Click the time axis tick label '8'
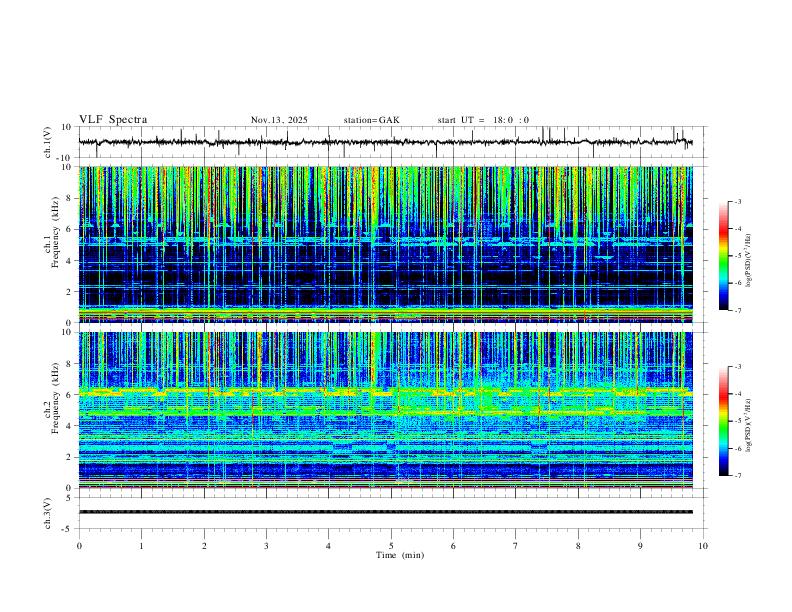This screenshot has width=792, height=612. pyautogui.click(x=578, y=546)
